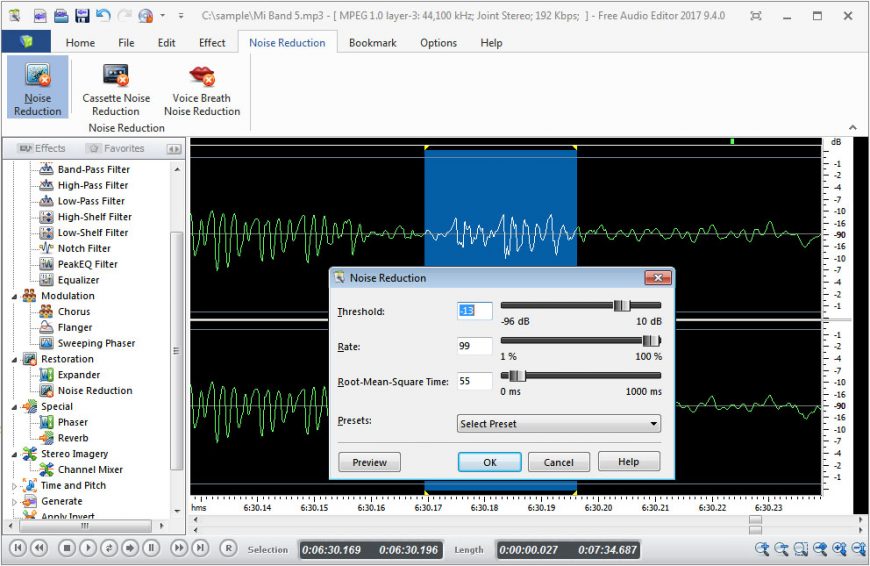Click the Threshold slider handle
The image size is (870, 566).
pos(620,306)
